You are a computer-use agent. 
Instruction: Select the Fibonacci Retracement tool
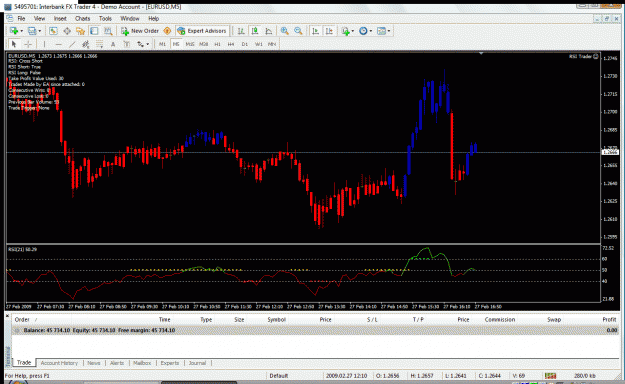click(99, 44)
